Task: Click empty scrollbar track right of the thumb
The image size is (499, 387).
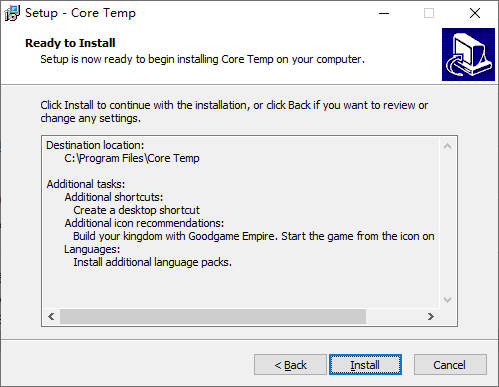Action: pos(394,316)
